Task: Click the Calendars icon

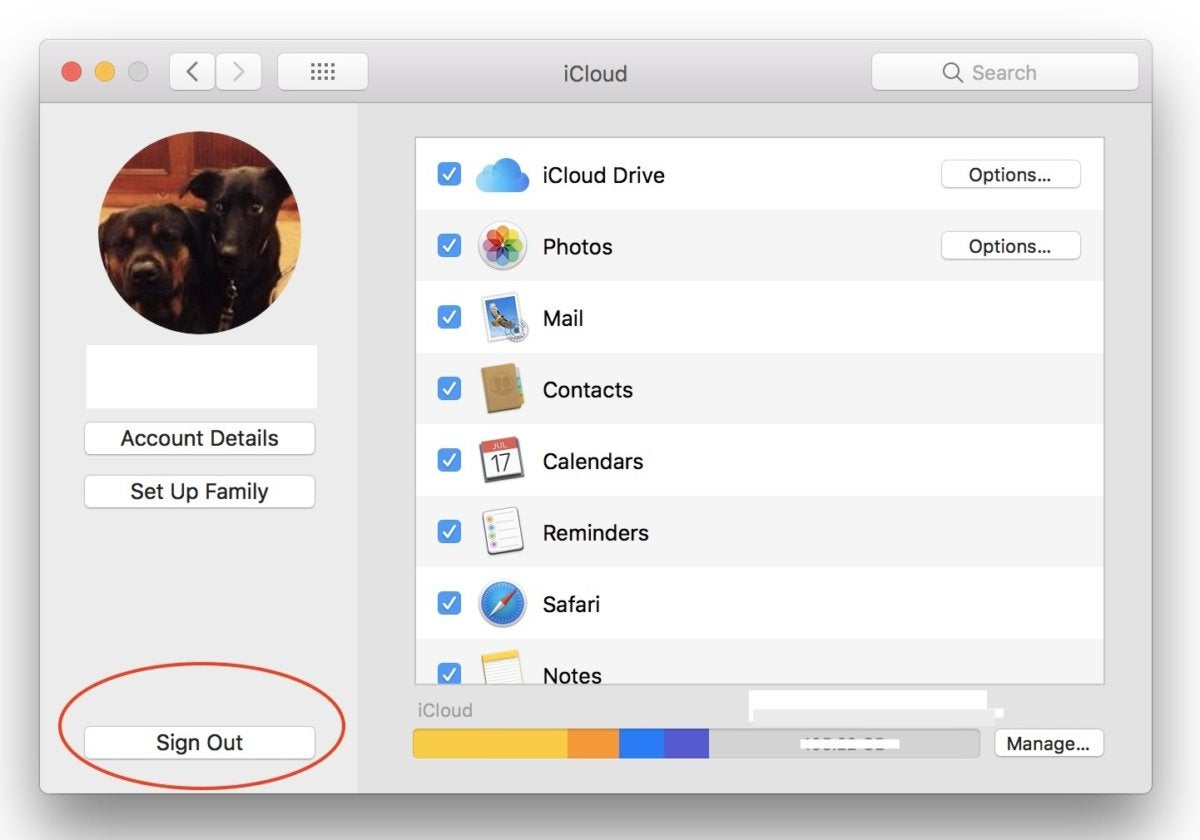Action: [501, 460]
